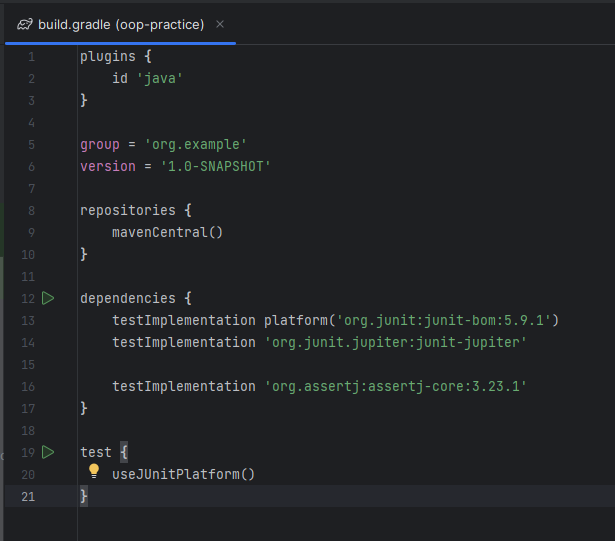615x541 pixels.
Task: Click the 'org.example' string
Action: click(195, 144)
